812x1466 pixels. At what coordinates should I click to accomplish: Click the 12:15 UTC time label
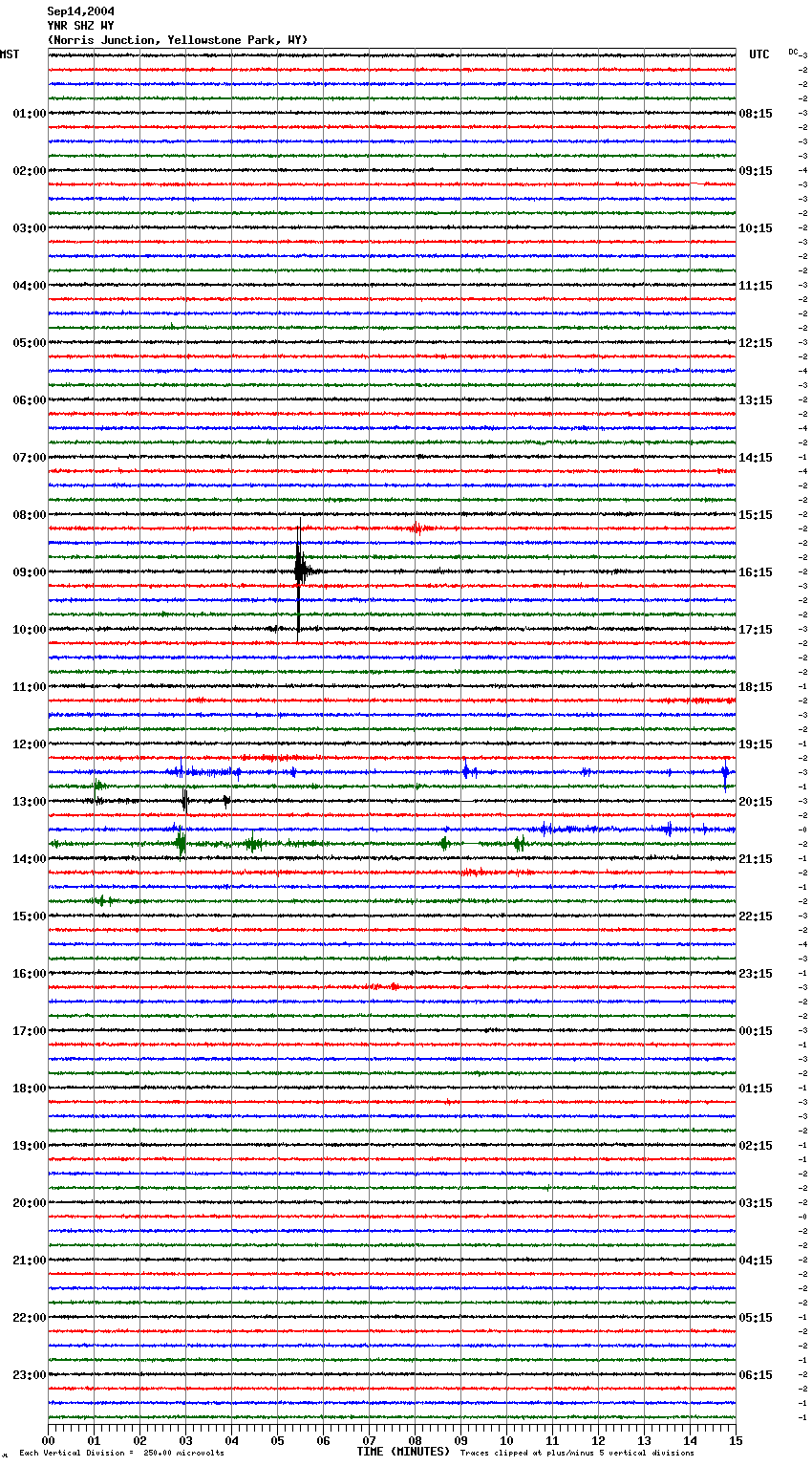756,343
